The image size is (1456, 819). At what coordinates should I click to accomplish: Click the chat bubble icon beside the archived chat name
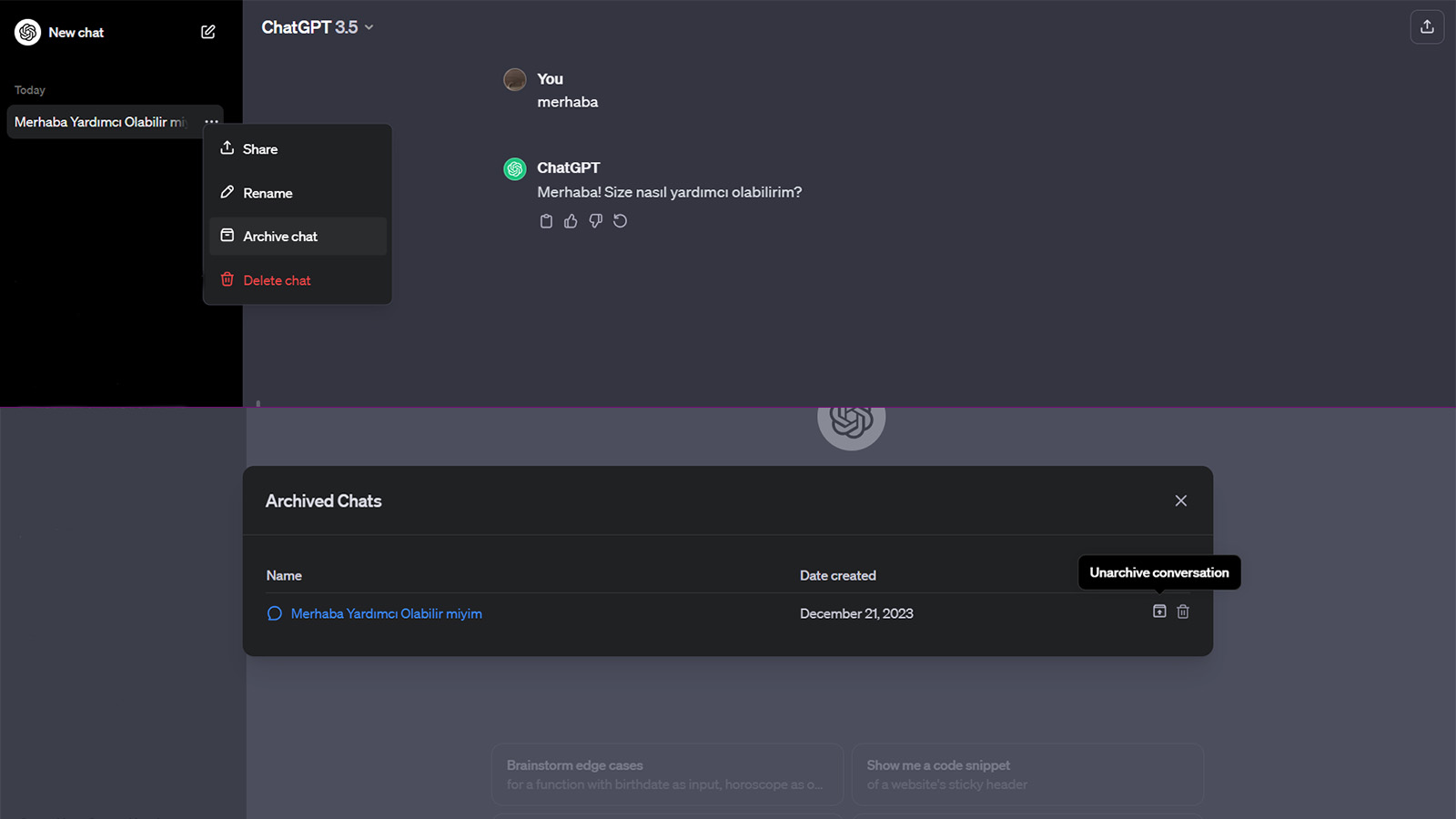[274, 613]
